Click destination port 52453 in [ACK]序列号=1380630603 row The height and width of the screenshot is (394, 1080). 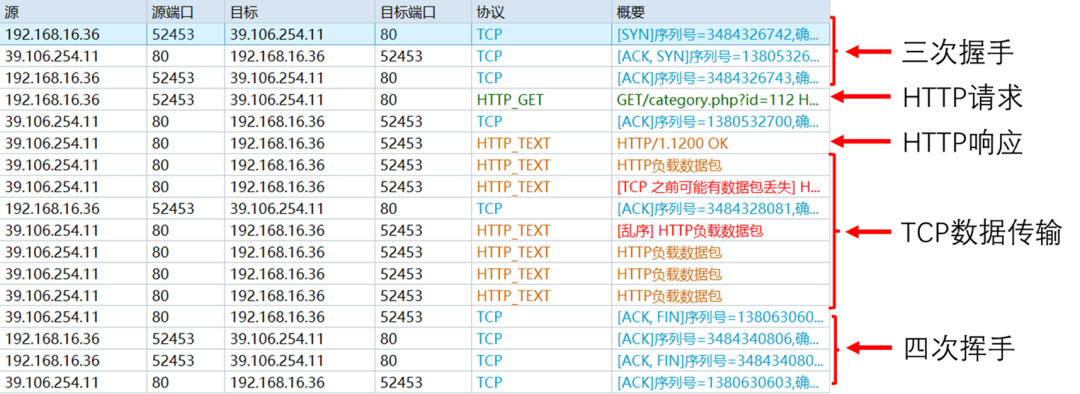(423, 382)
